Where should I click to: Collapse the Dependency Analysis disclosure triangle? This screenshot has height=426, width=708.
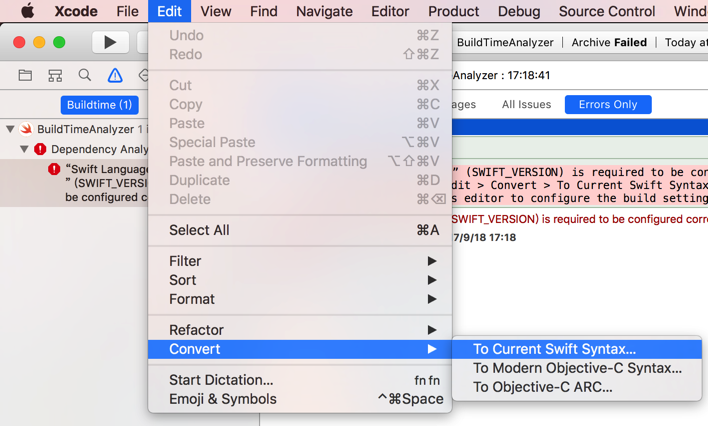(24, 149)
